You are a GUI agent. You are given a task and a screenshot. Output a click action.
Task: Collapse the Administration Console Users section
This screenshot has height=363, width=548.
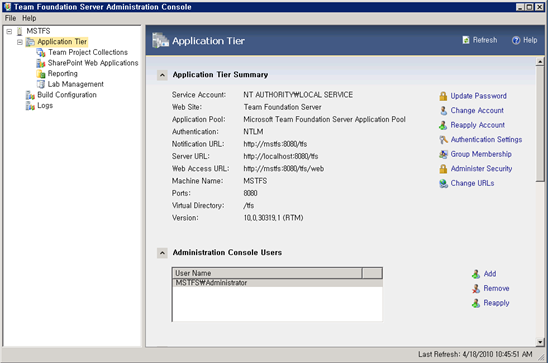pos(162,253)
